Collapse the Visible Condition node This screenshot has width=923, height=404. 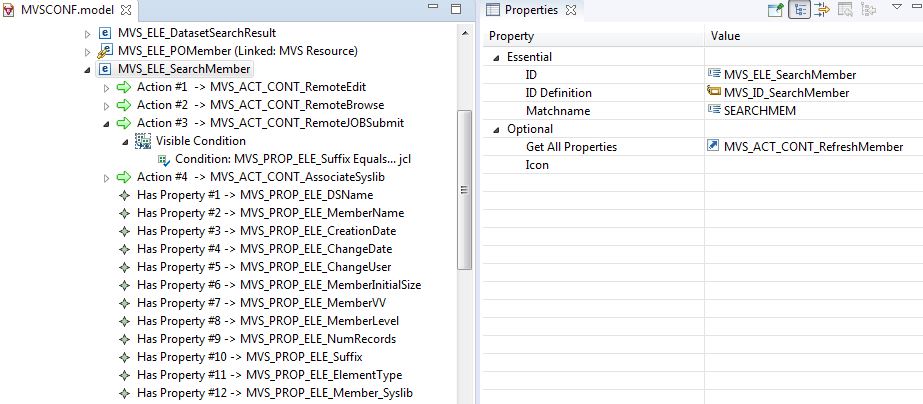tap(125, 142)
